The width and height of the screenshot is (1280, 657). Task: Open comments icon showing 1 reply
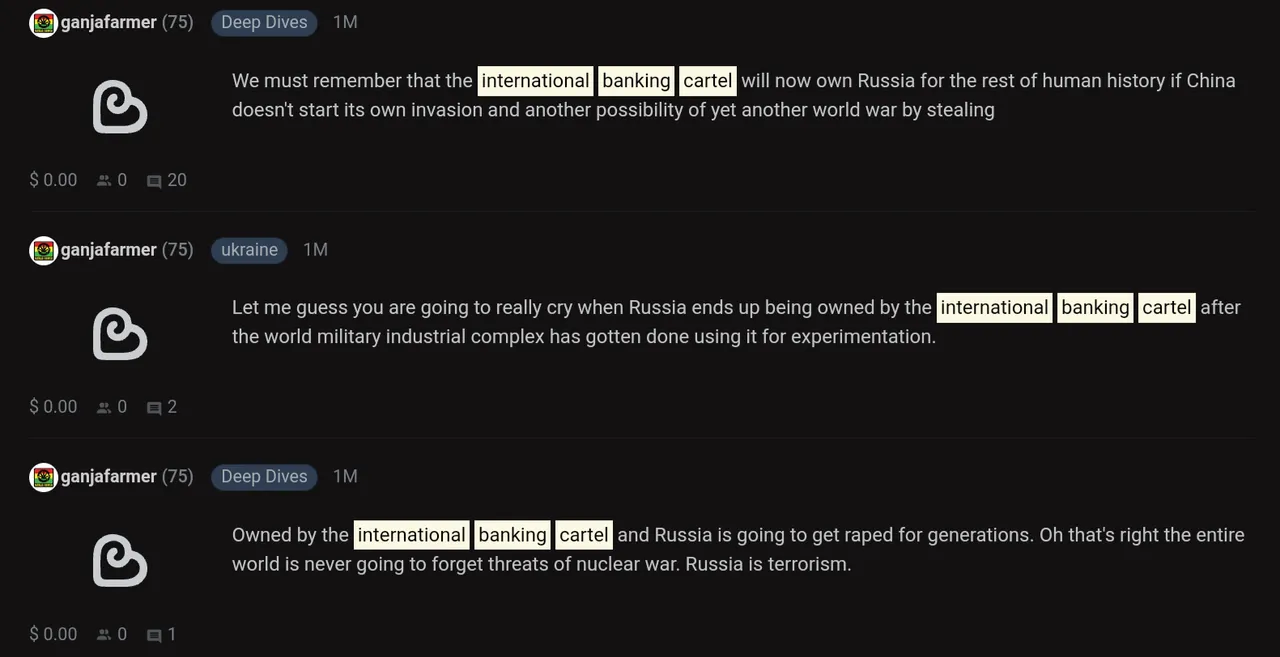154,635
